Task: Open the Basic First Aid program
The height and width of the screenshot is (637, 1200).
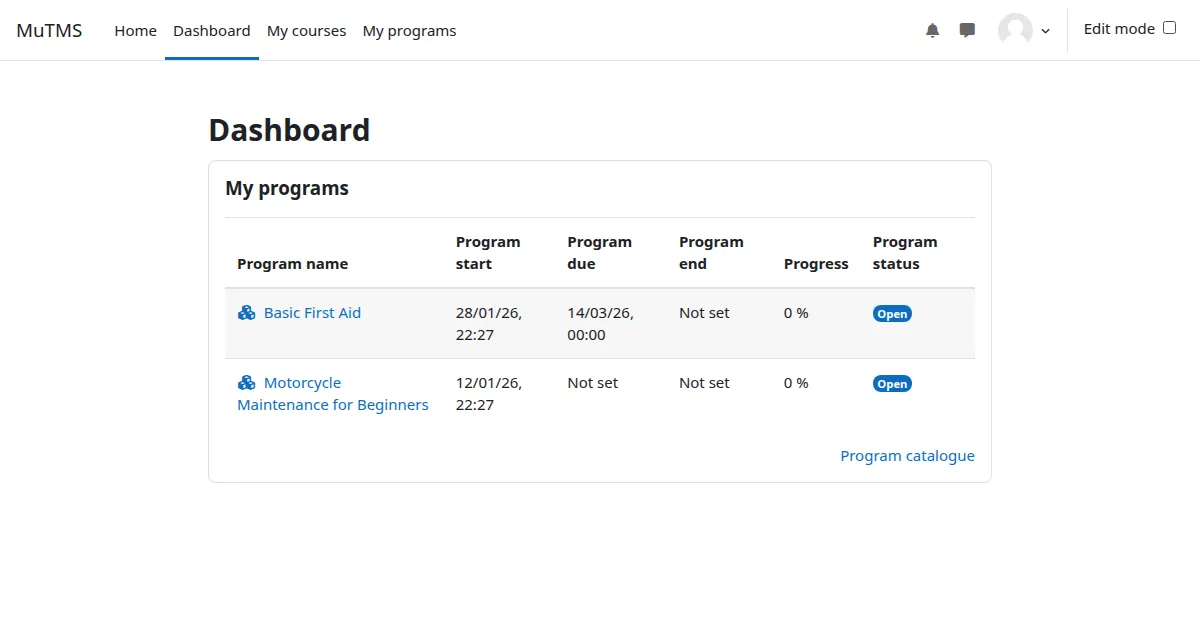Action: (312, 312)
